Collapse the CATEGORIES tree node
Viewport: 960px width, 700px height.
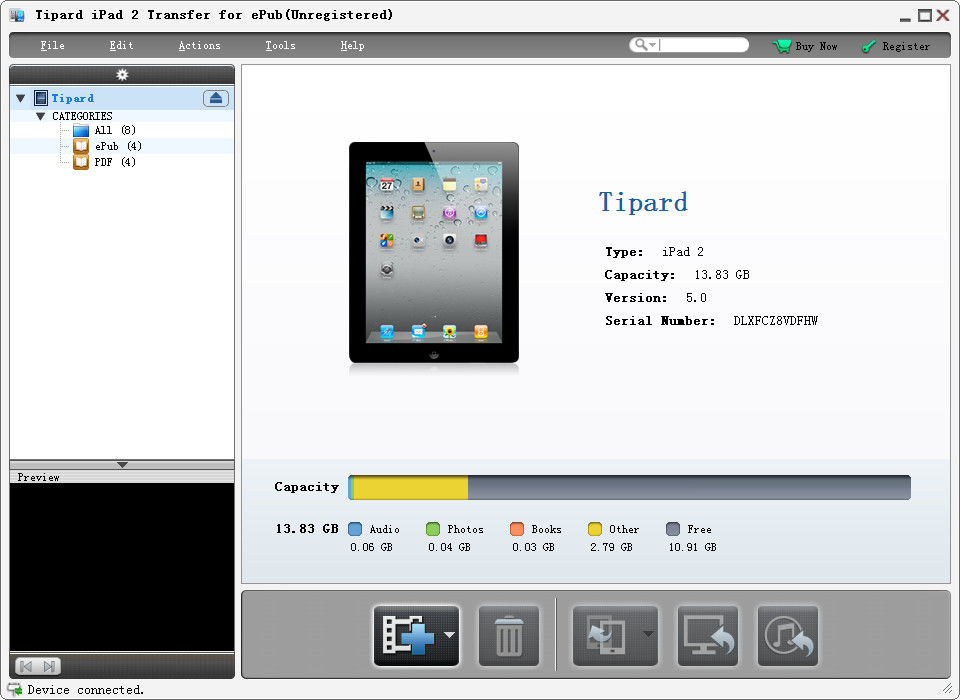40,116
